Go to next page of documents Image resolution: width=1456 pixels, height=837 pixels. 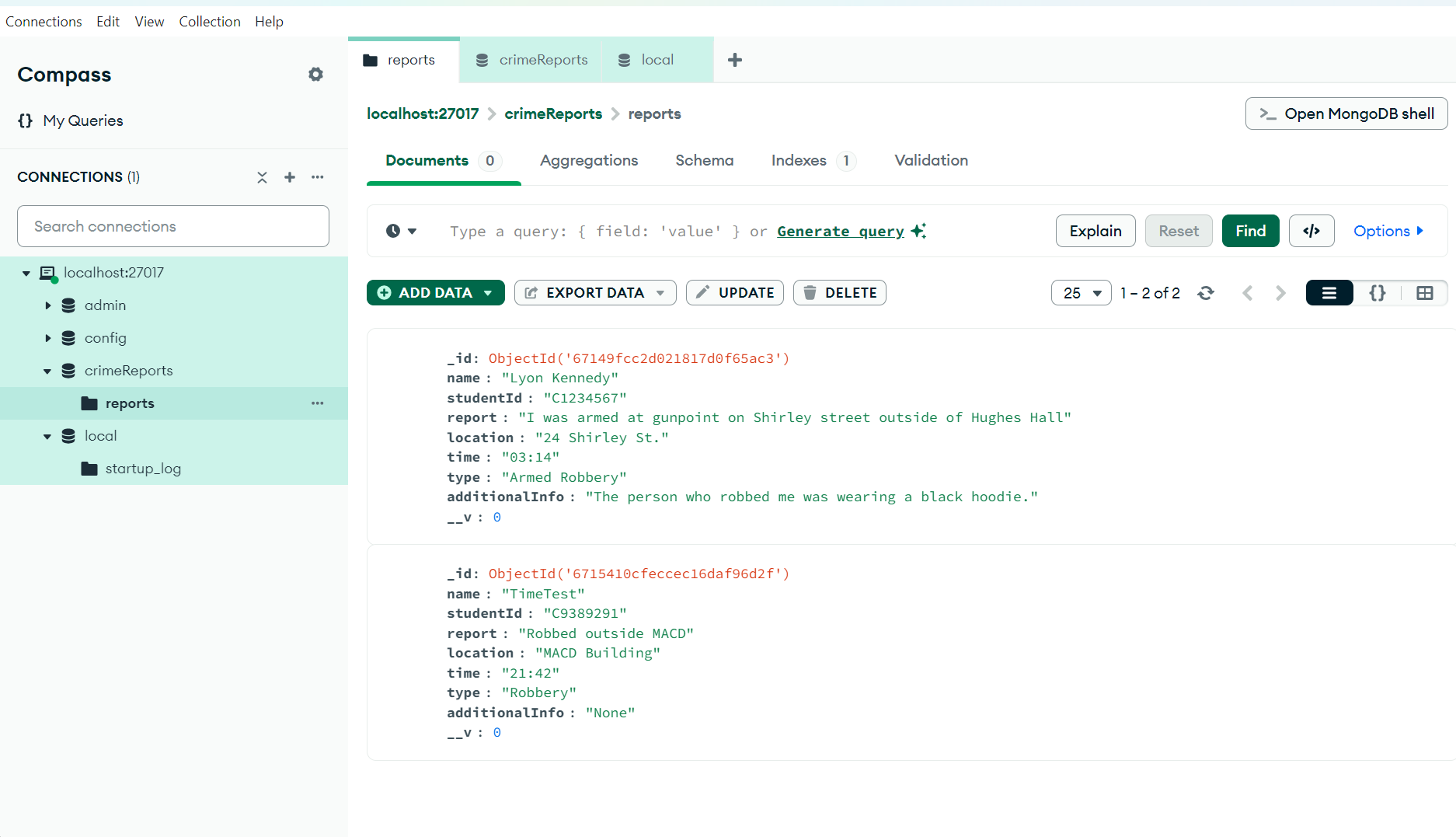[x=1280, y=293]
